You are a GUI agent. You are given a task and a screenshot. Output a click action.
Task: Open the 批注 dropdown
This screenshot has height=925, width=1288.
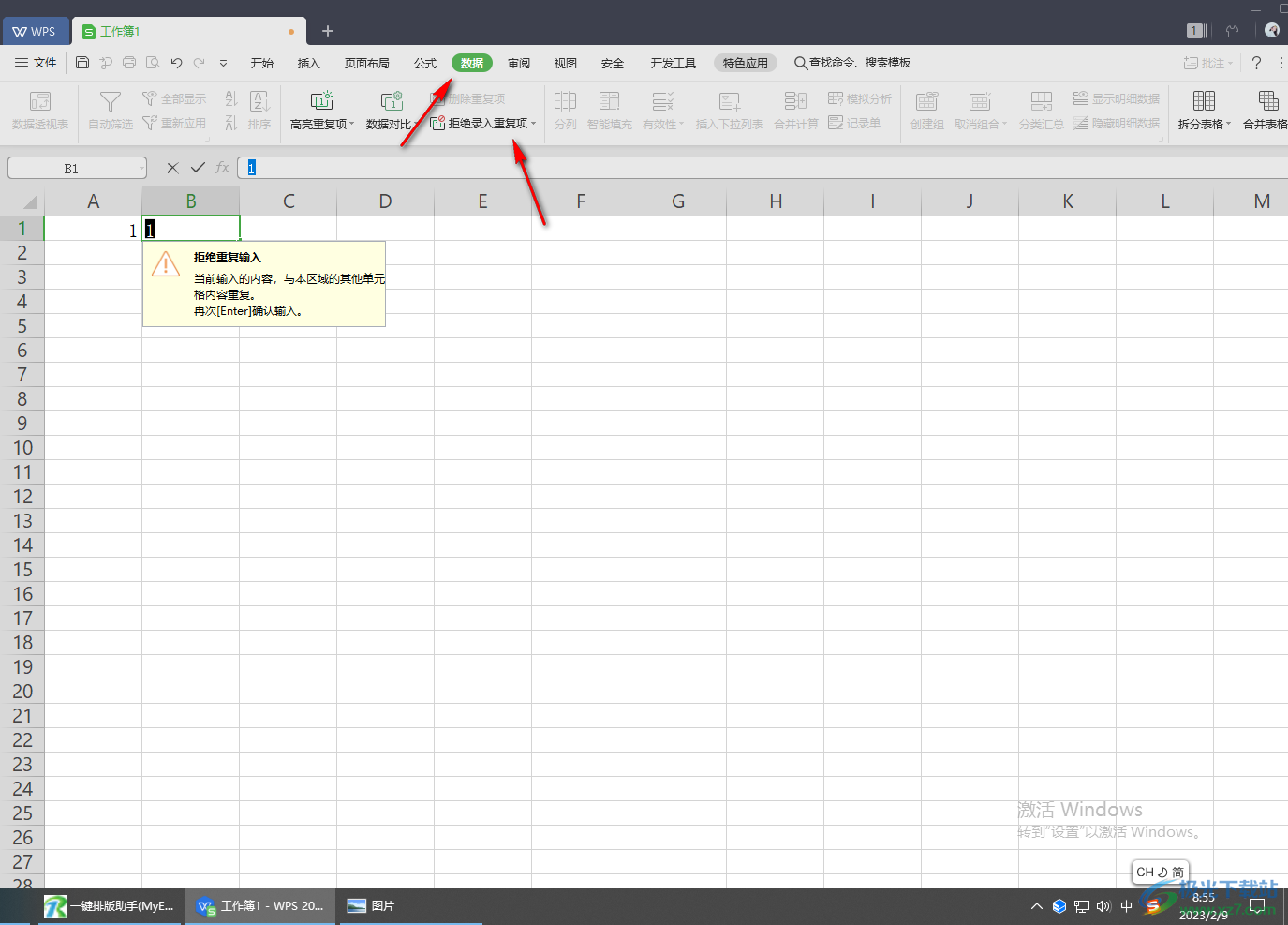[x=1207, y=63]
